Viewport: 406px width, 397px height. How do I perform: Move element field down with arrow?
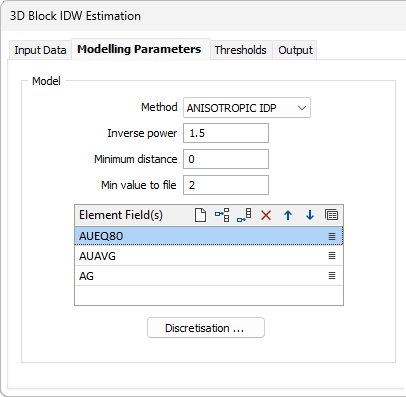[310, 215]
